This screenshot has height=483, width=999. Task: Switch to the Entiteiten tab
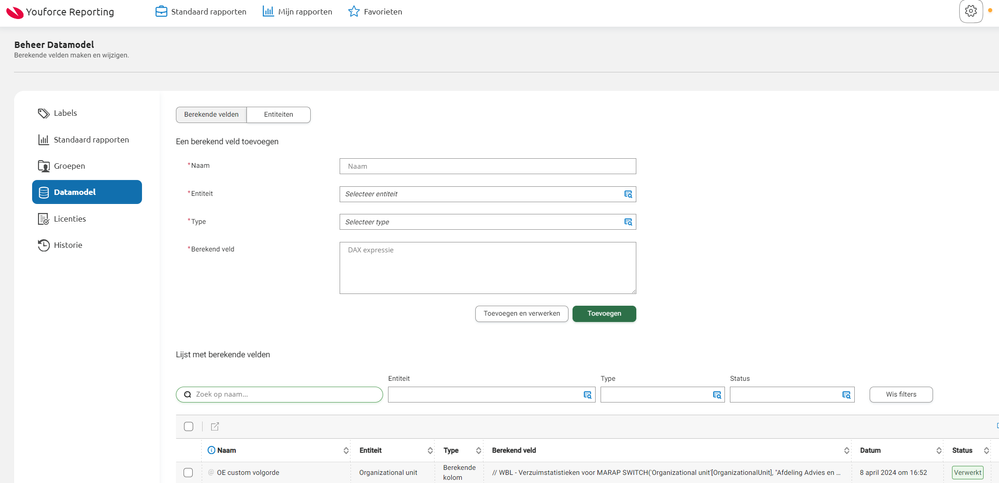278,115
